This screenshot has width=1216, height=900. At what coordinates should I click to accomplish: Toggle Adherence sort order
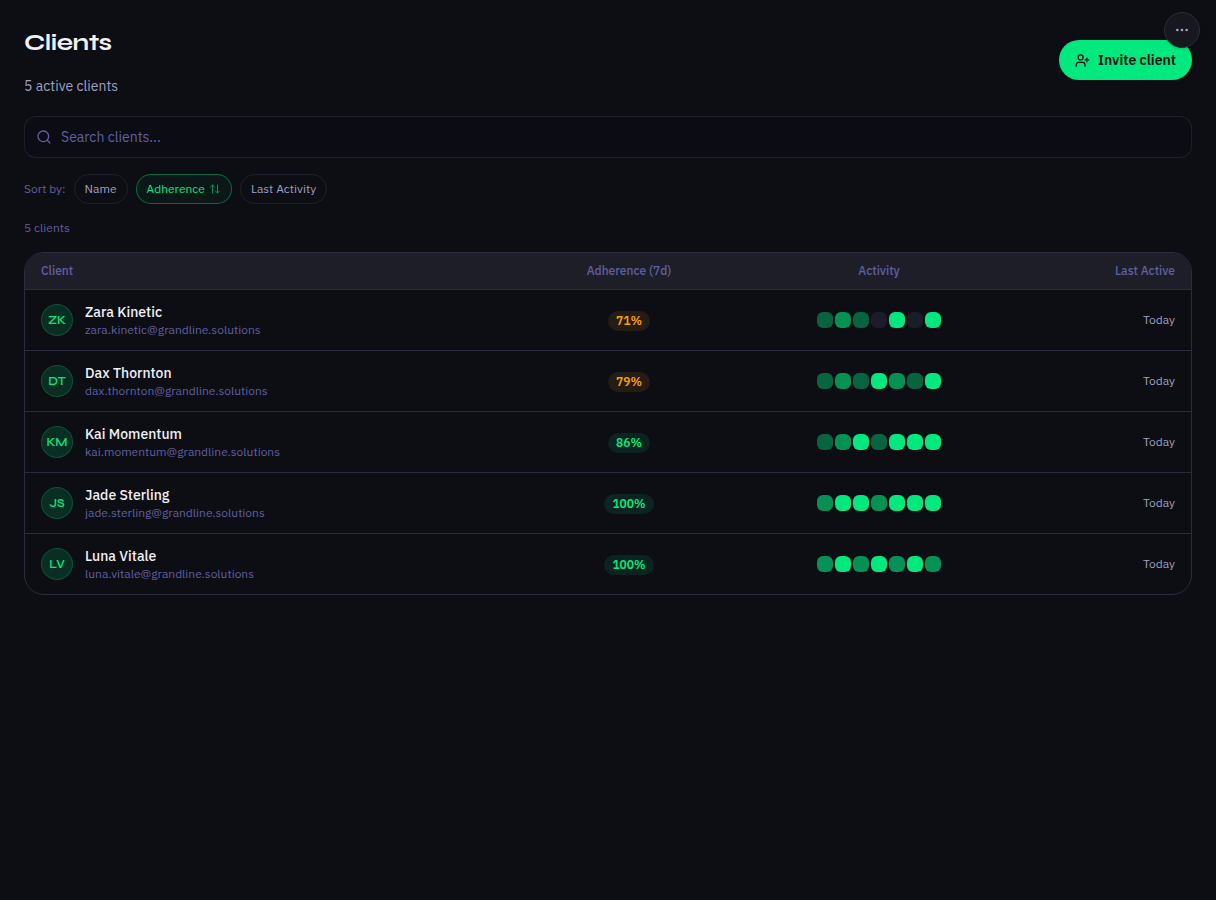click(184, 189)
